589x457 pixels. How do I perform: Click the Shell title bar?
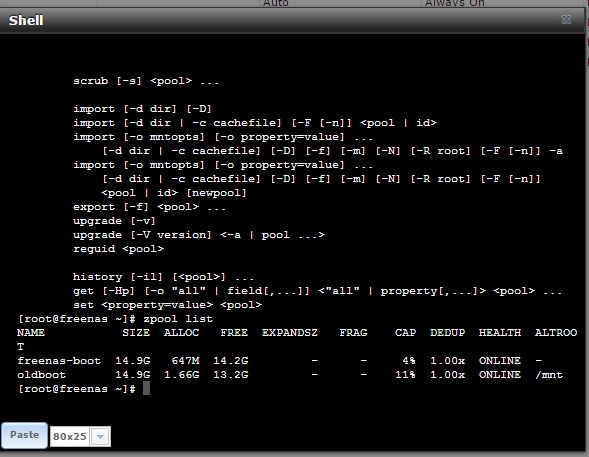[x=293, y=20]
